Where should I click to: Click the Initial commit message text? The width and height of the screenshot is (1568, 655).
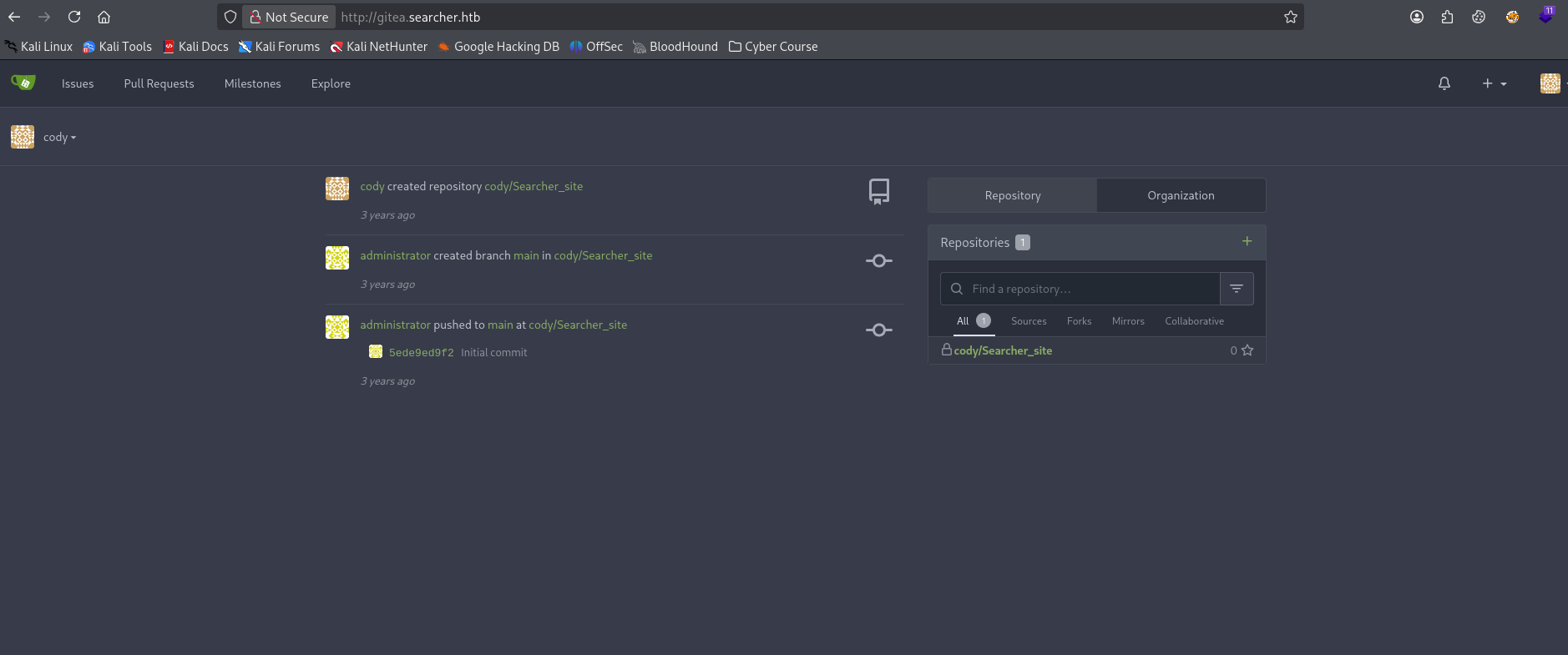coord(494,352)
